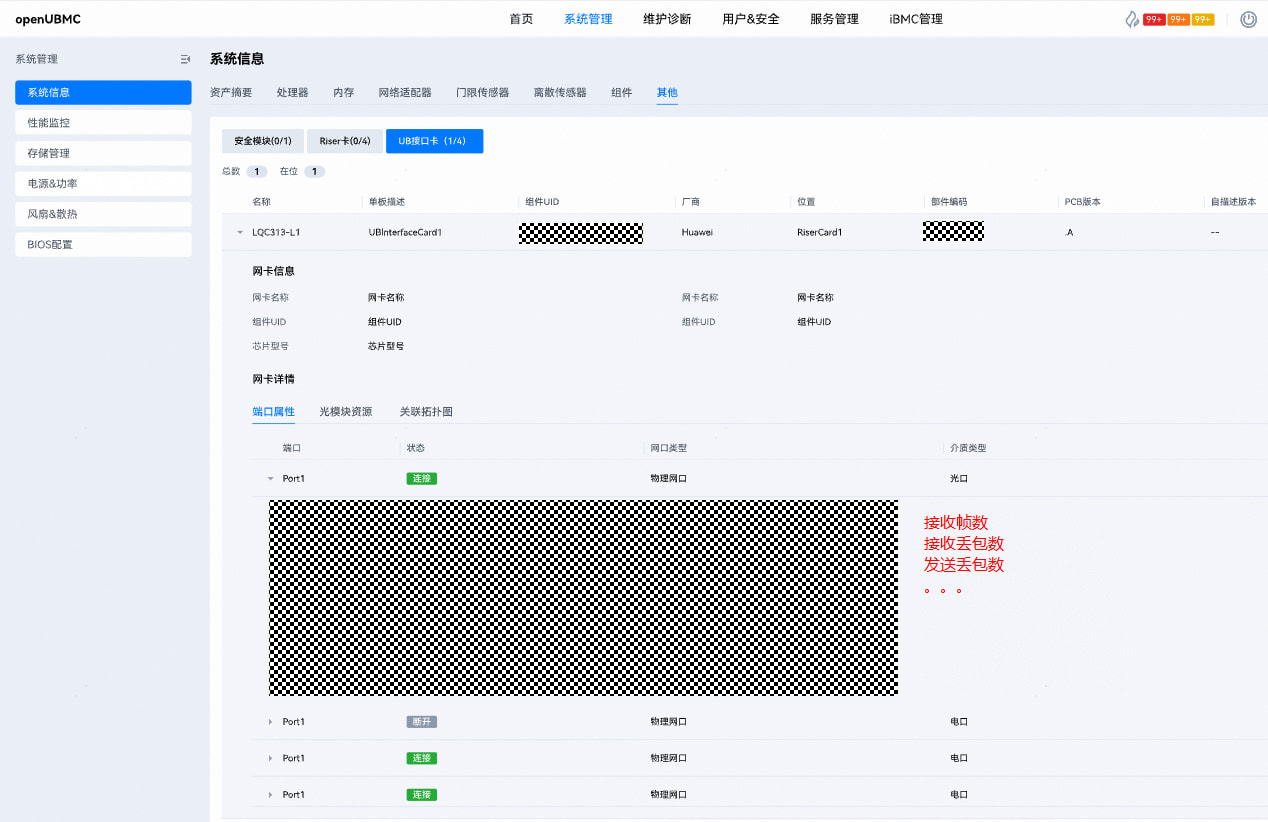Show the 关联拓扑图 tab

pyautogui.click(x=426, y=411)
